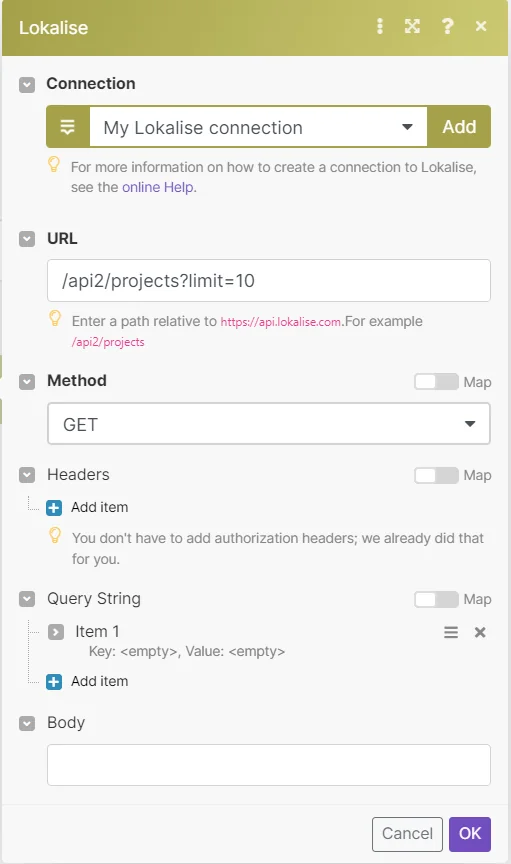This screenshot has height=864, width=511.
Task: Collapse the Headers section arrow
Action: click(x=27, y=475)
